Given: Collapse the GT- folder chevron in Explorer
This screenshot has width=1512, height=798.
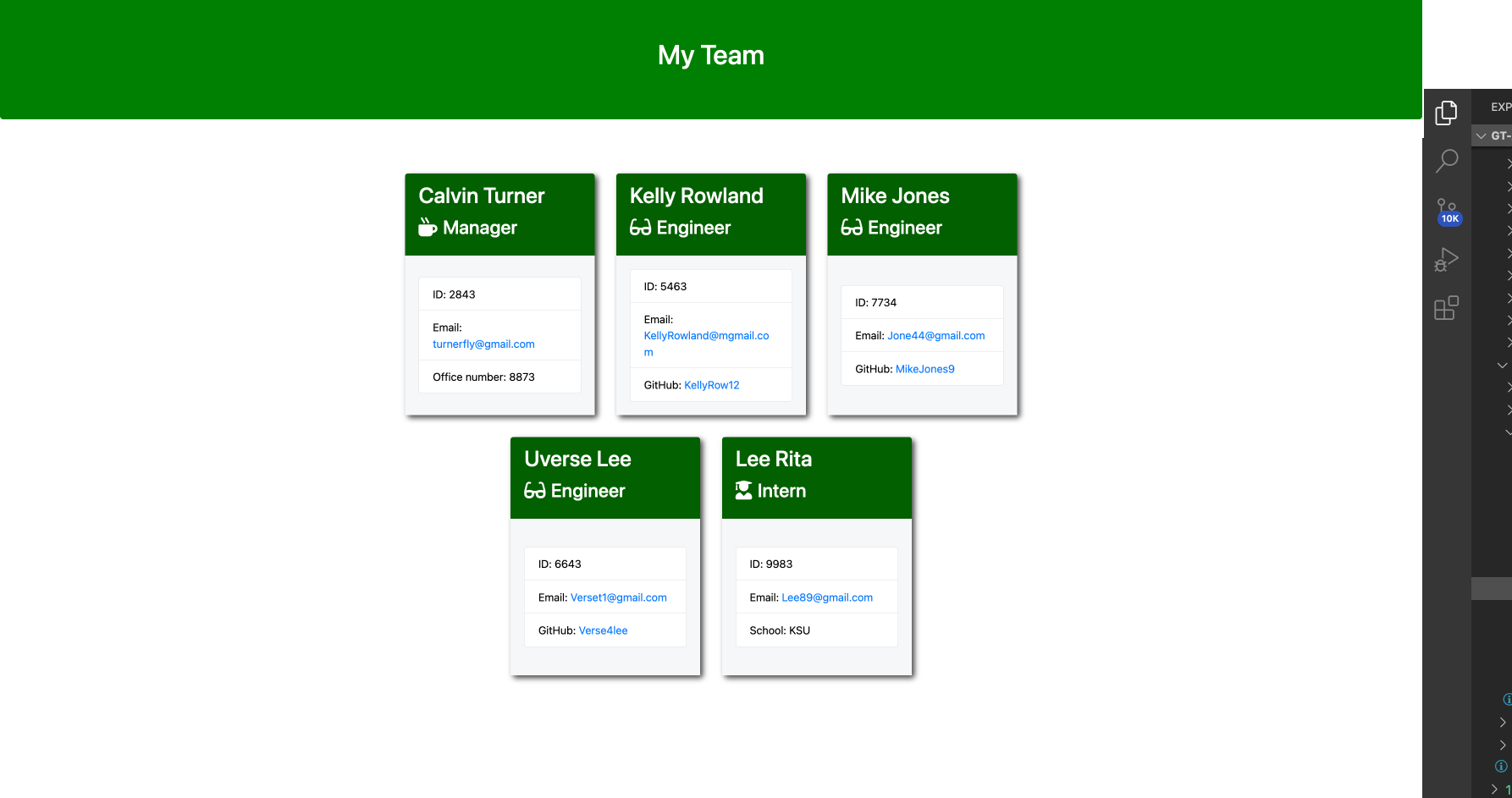Looking at the screenshot, I should (1482, 135).
